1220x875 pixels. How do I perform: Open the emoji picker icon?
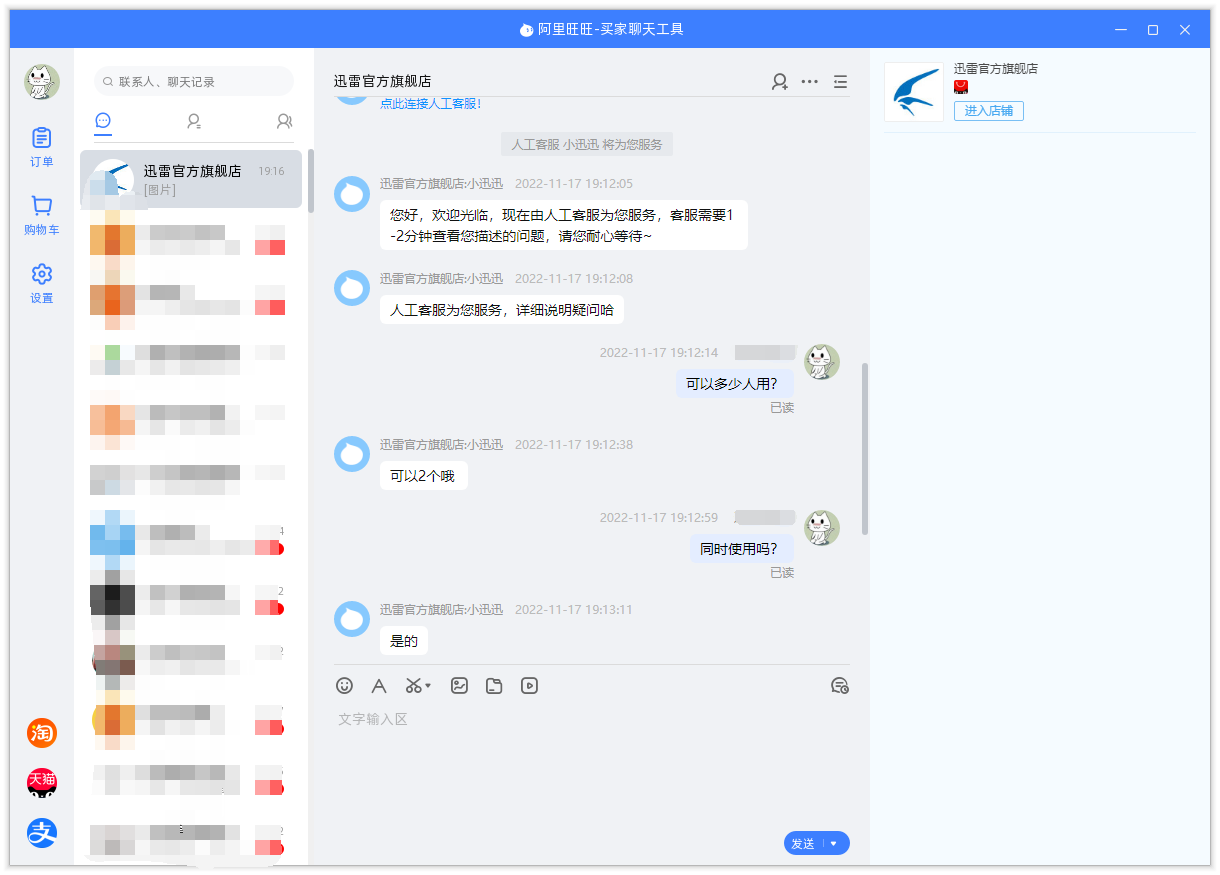coord(345,686)
